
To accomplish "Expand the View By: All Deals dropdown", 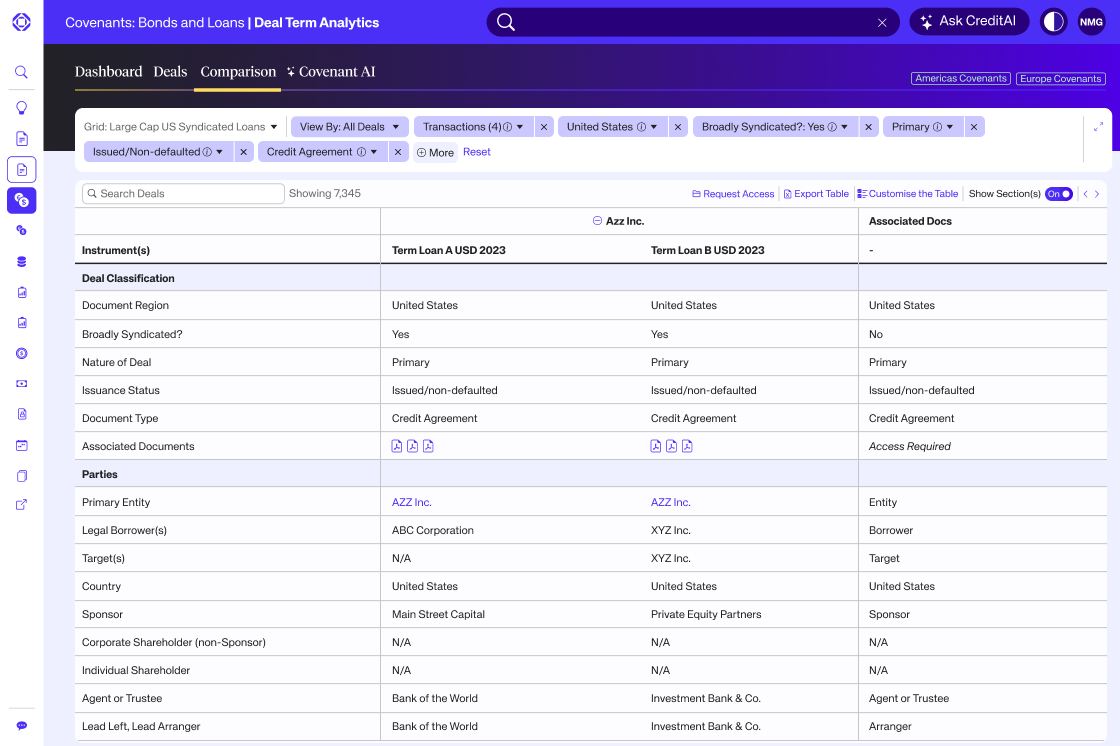I will pos(349,127).
